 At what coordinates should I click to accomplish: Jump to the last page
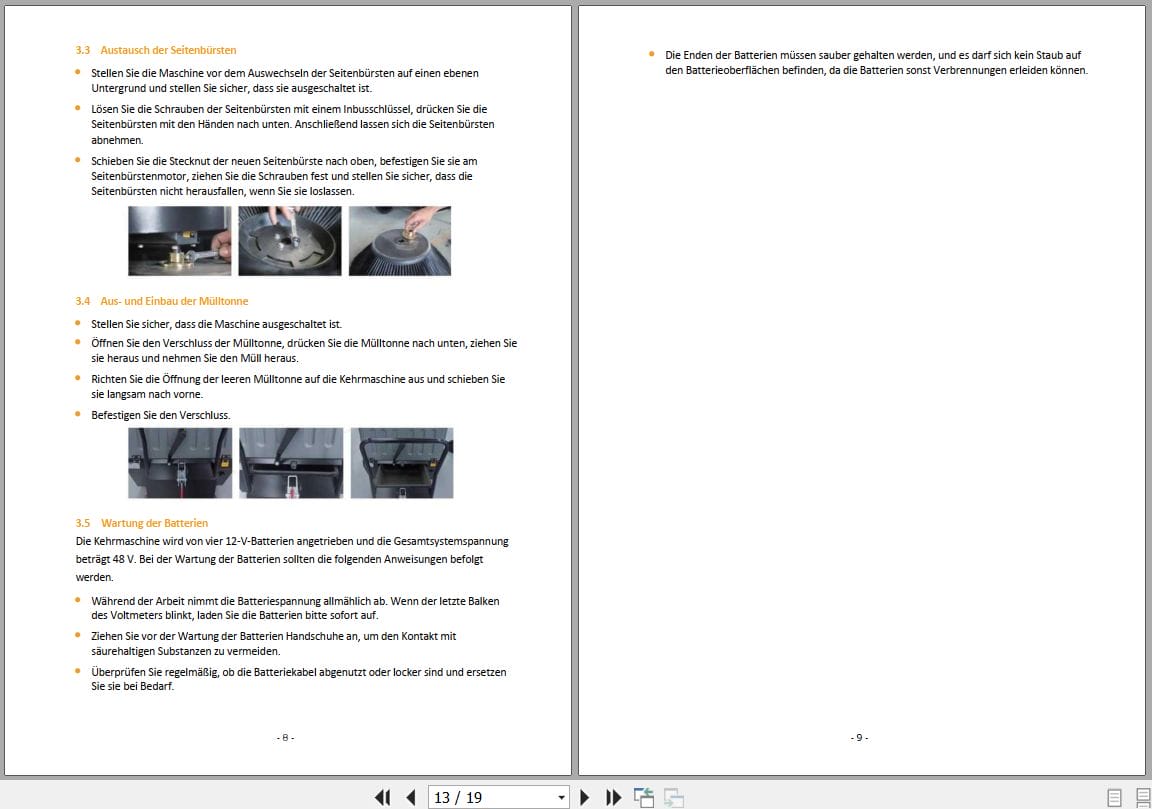click(x=613, y=797)
